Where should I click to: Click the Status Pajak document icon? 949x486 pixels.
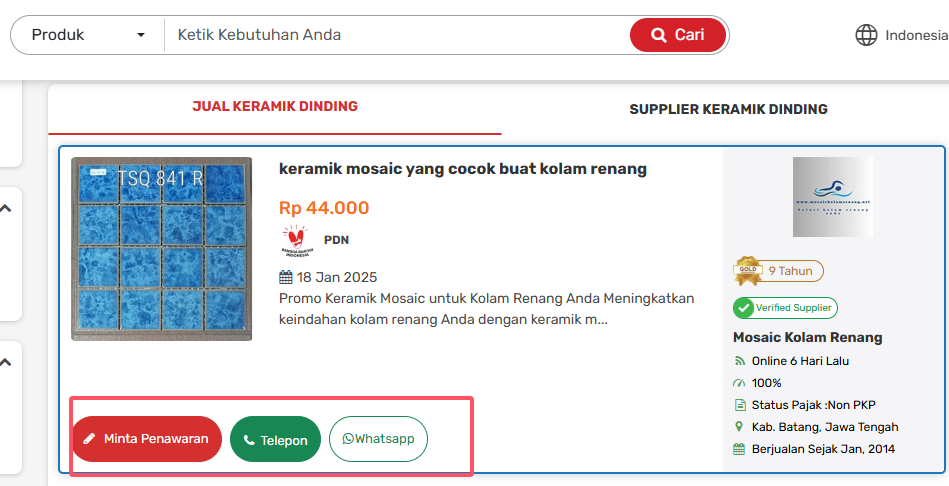pyautogui.click(x=739, y=405)
